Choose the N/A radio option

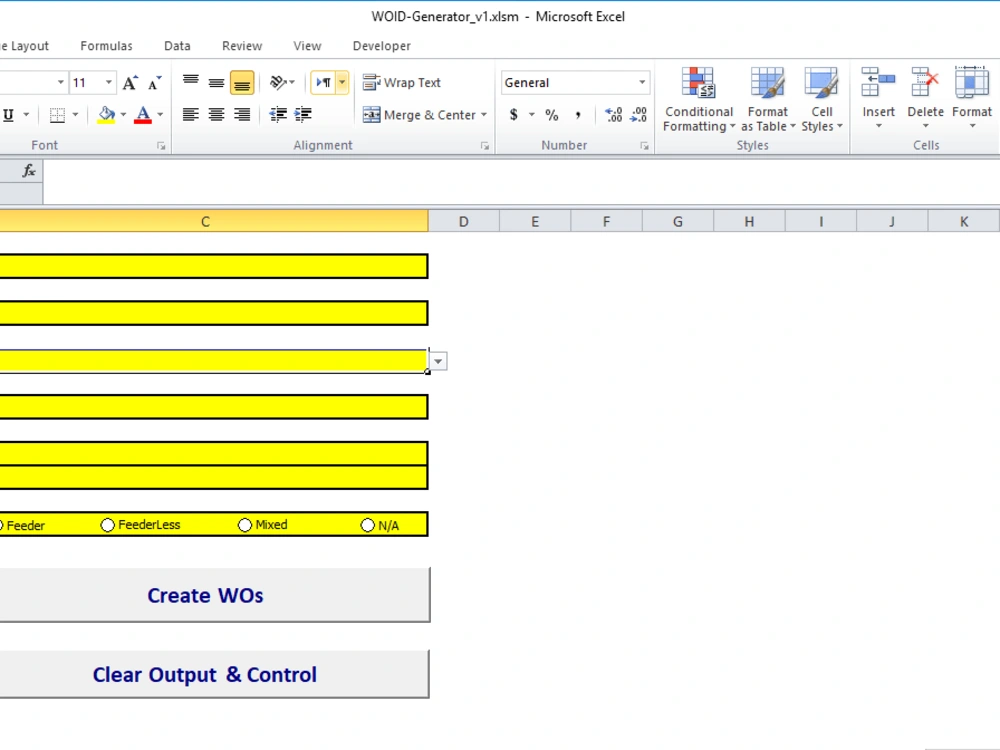(367, 524)
